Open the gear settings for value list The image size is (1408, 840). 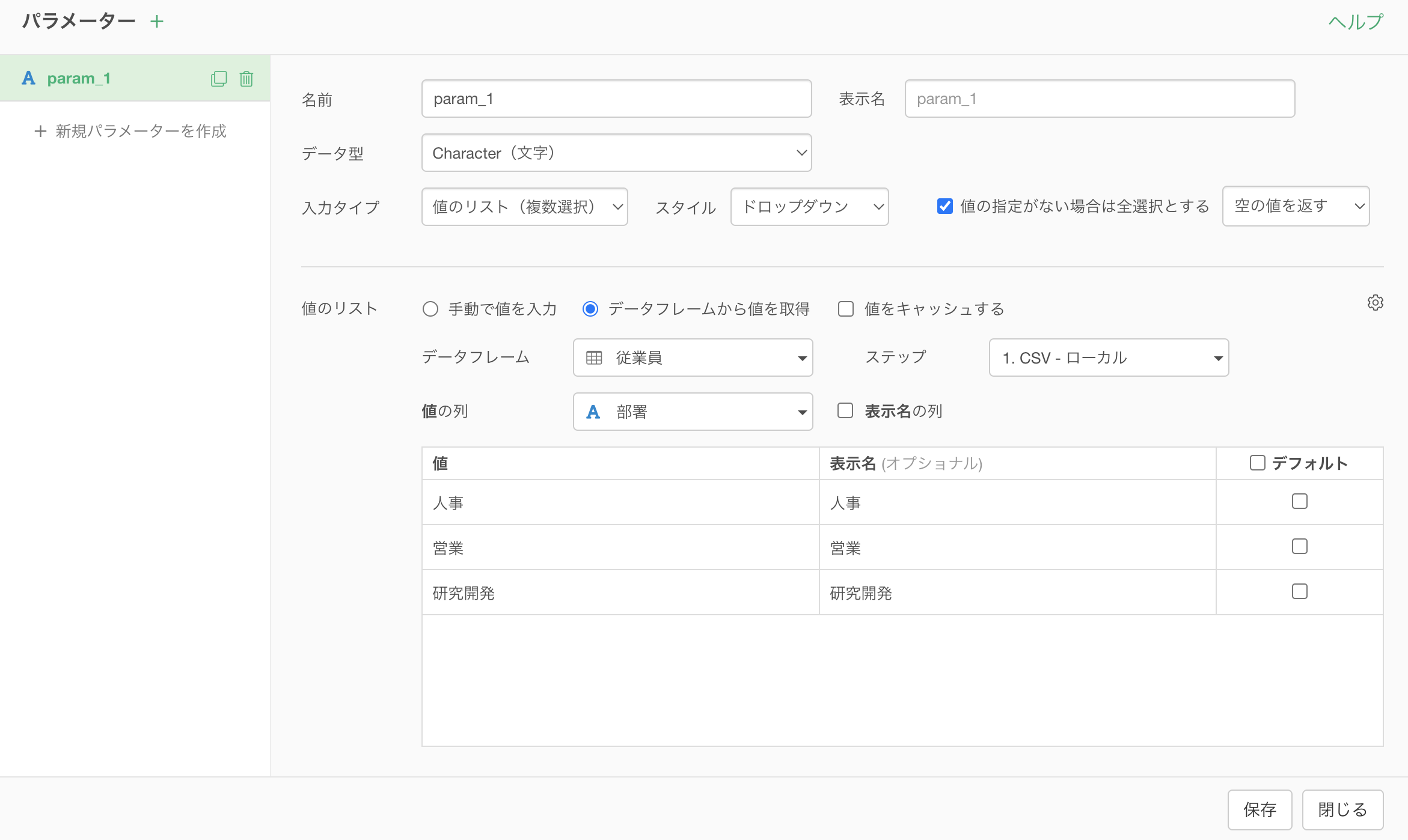pyautogui.click(x=1376, y=302)
